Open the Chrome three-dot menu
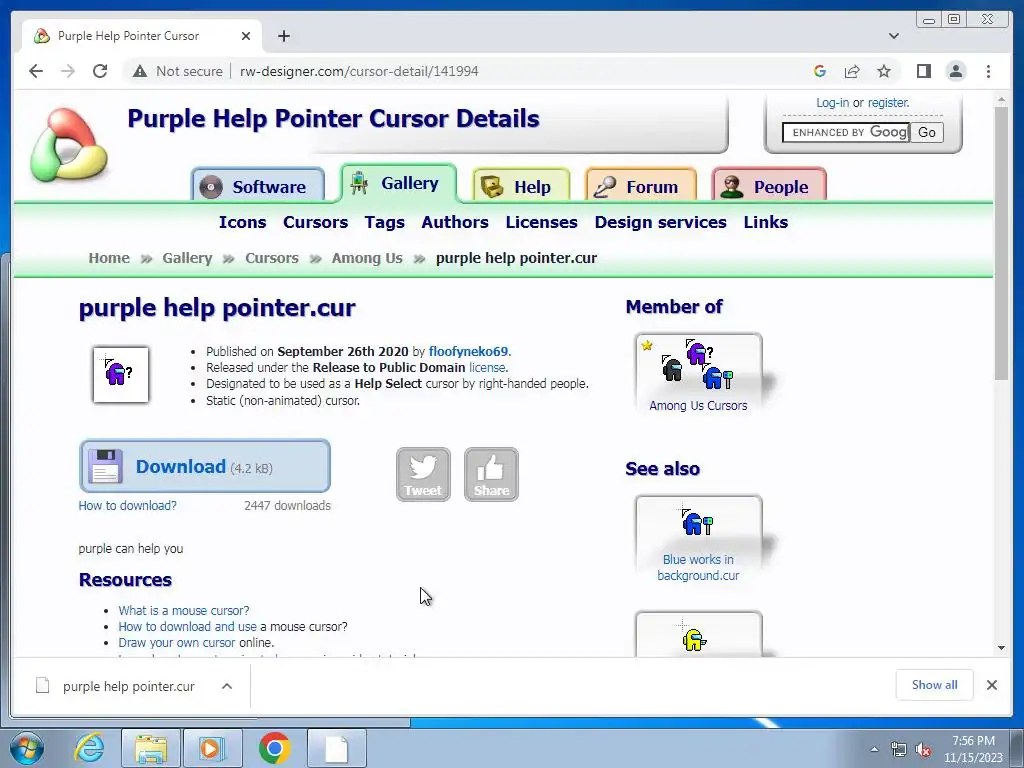Image resolution: width=1024 pixels, height=768 pixels. tap(988, 71)
